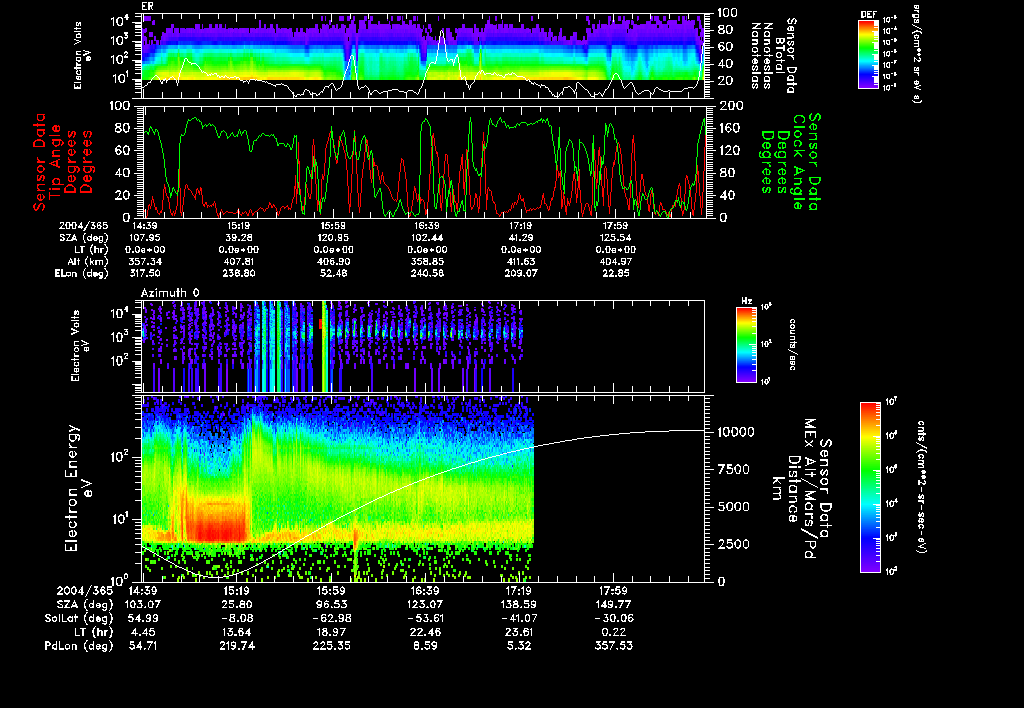Select the Alt value 357.34
This screenshot has width=1024, height=708.
[144, 260]
